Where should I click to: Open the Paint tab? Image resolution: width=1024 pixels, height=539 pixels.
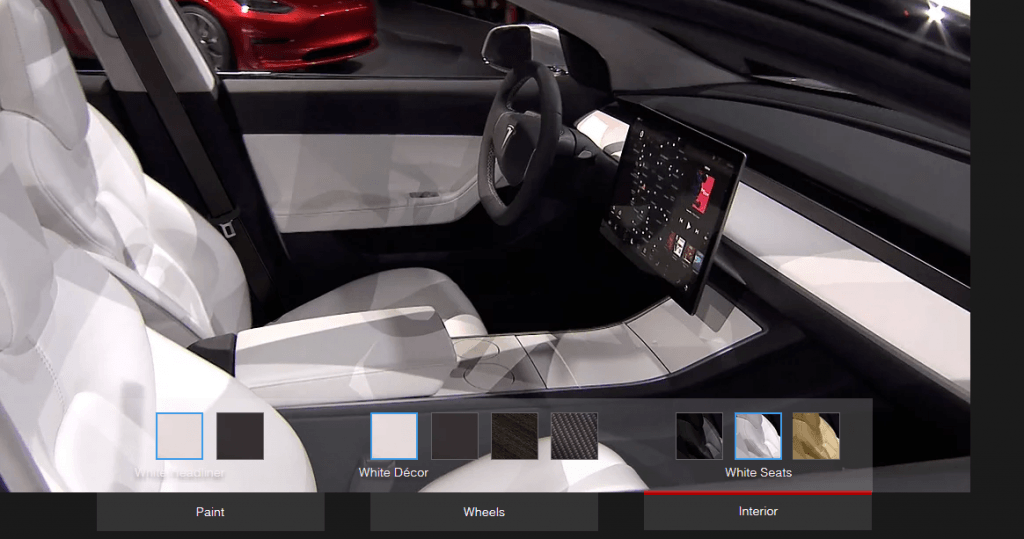coord(210,512)
